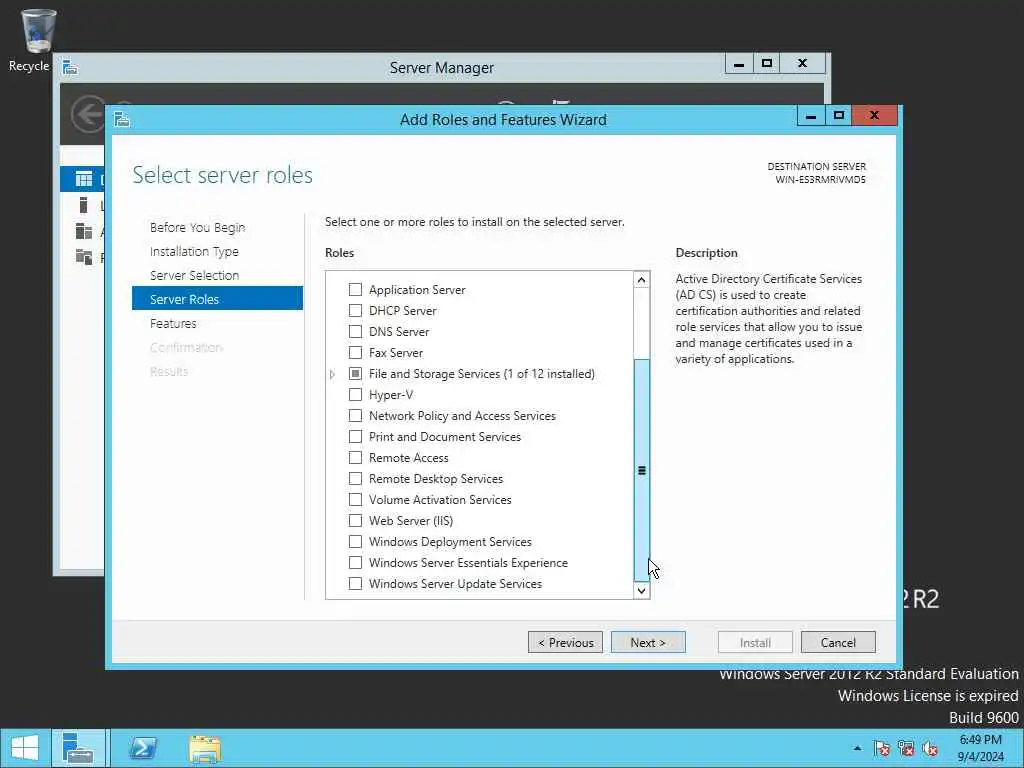Check Remote Desktop Services role

click(355, 479)
